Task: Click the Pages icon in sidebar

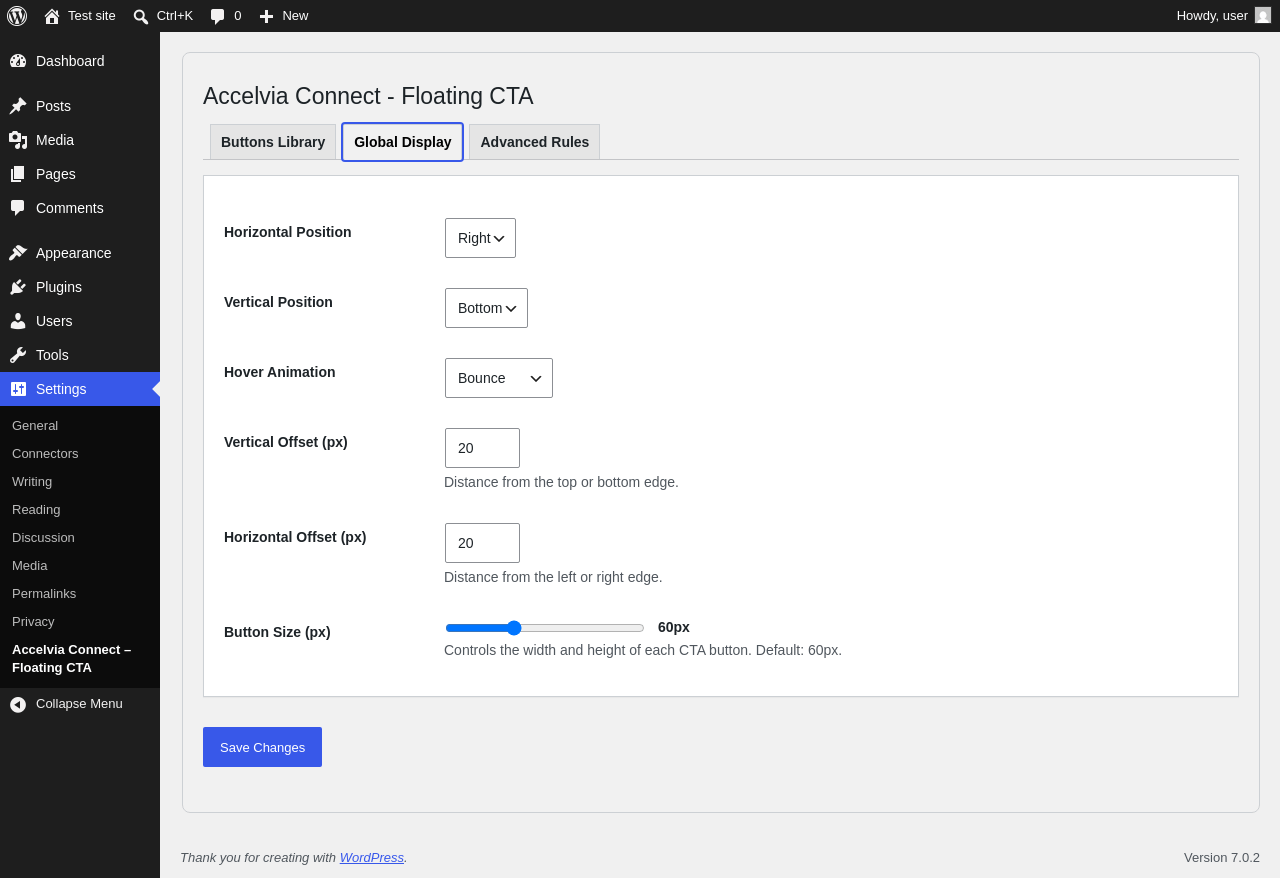Action: [x=18, y=174]
